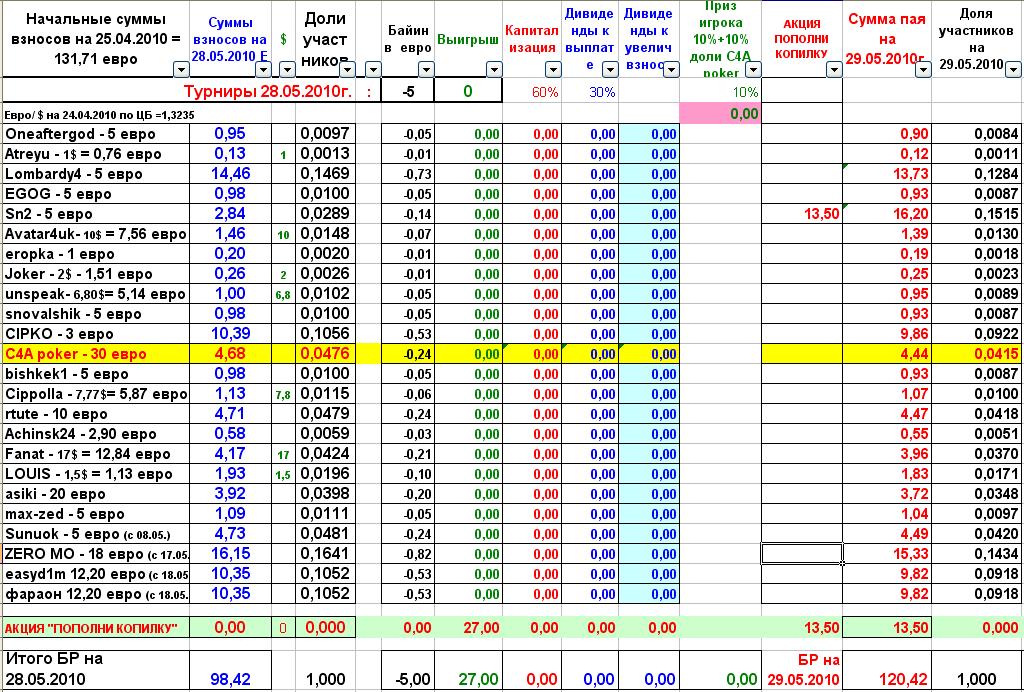Open the Дивиденды к выплате filter dropdown
The image size is (1024, 692).
click(x=609, y=69)
